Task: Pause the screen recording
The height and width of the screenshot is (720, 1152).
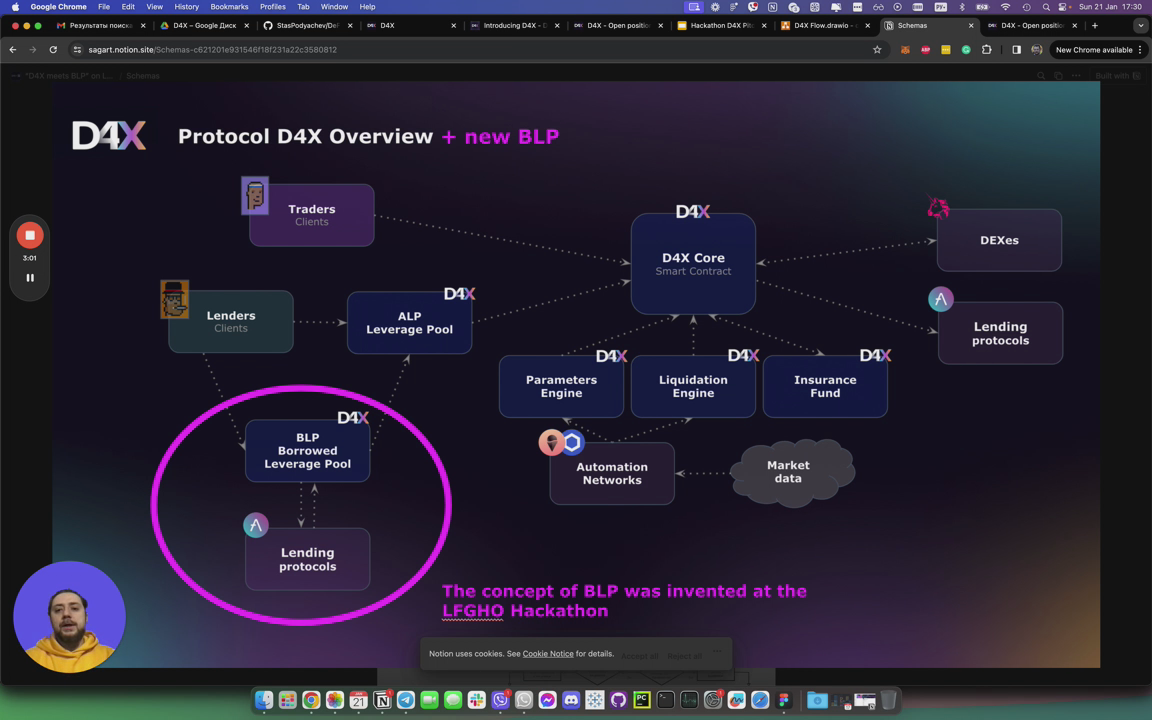Action: [x=30, y=278]
